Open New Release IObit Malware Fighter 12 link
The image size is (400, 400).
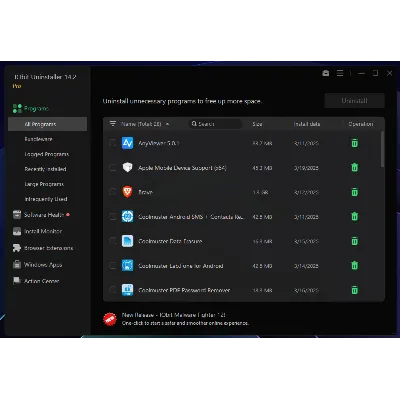click(x=173, y=315)
